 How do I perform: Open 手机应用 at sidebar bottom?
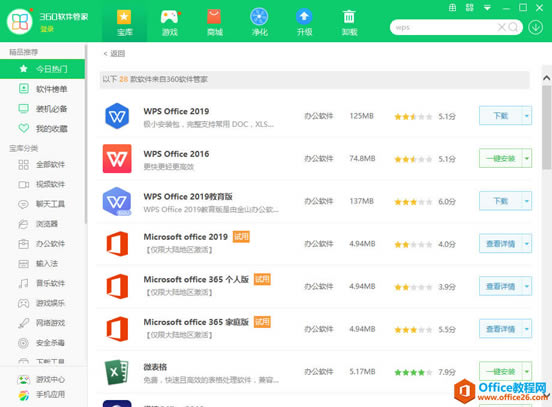tap(42, 395)
